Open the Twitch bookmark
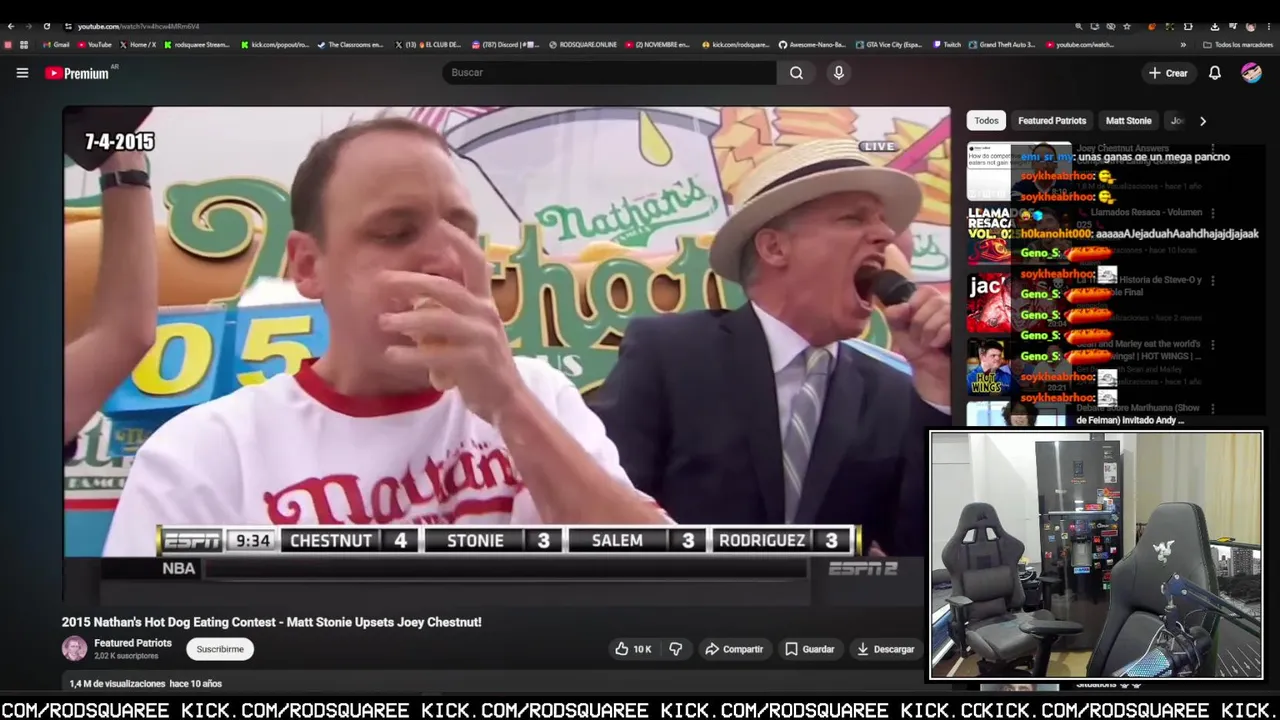Image resolution: width=1280 pixels, height=720 pixels. pyautogui.click(x=947, y=45)
